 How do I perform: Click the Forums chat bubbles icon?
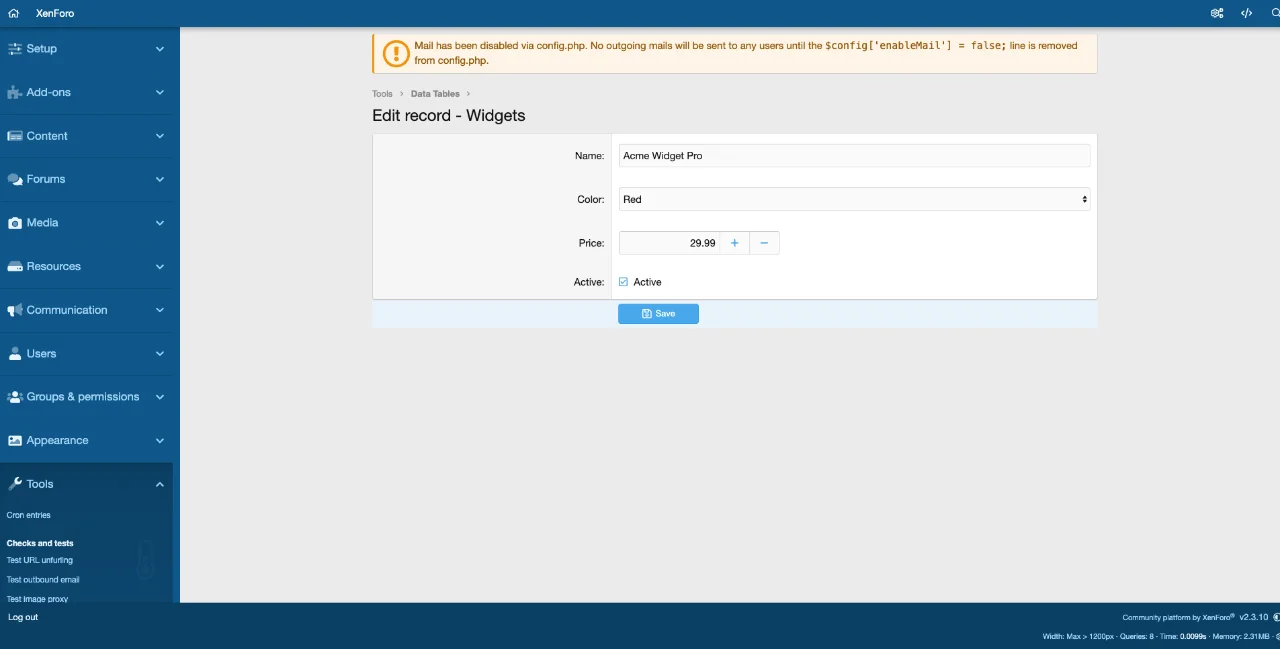point(15,179)
